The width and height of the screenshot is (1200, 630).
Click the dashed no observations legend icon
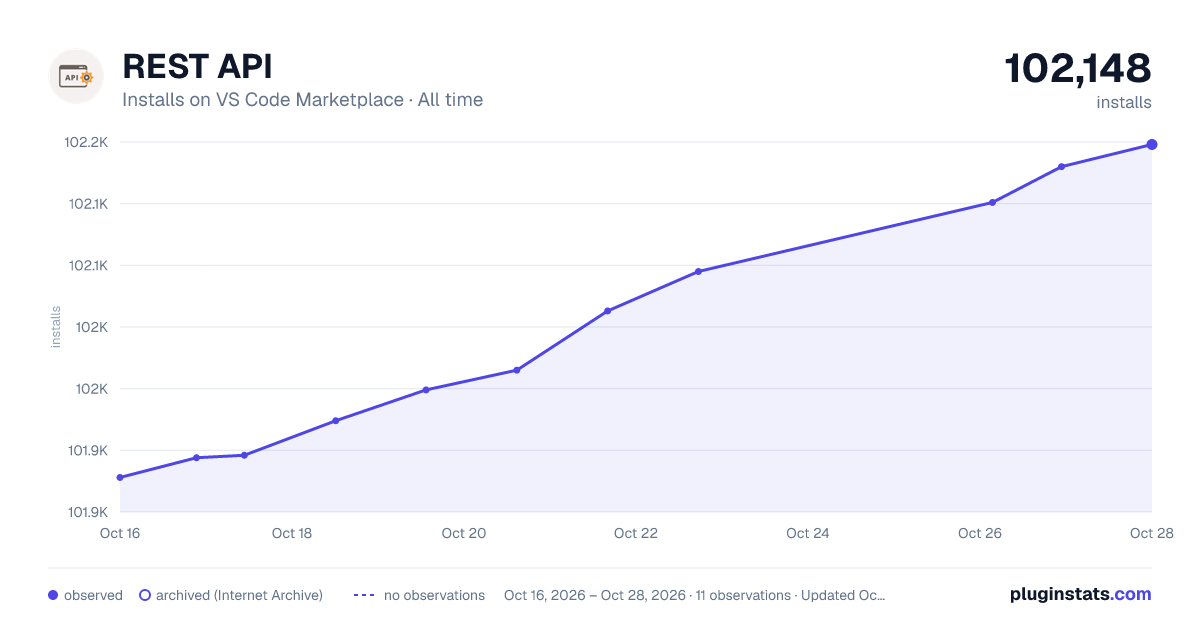pos(364,595)
